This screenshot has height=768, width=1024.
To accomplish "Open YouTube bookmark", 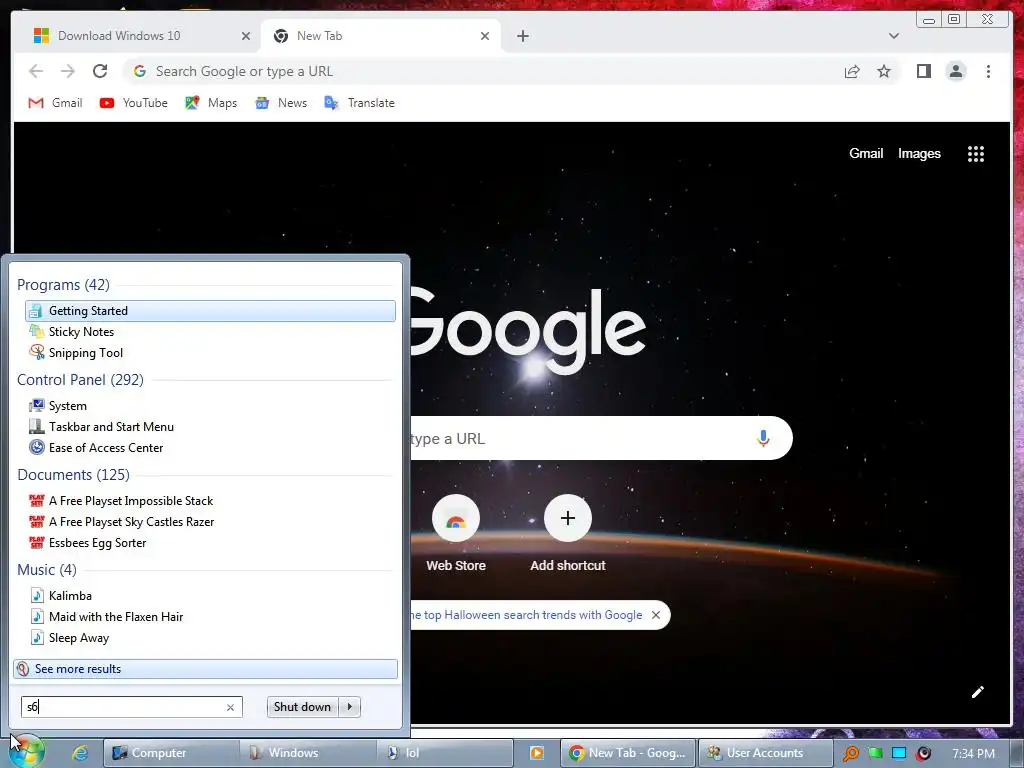I will click(133, 103).
